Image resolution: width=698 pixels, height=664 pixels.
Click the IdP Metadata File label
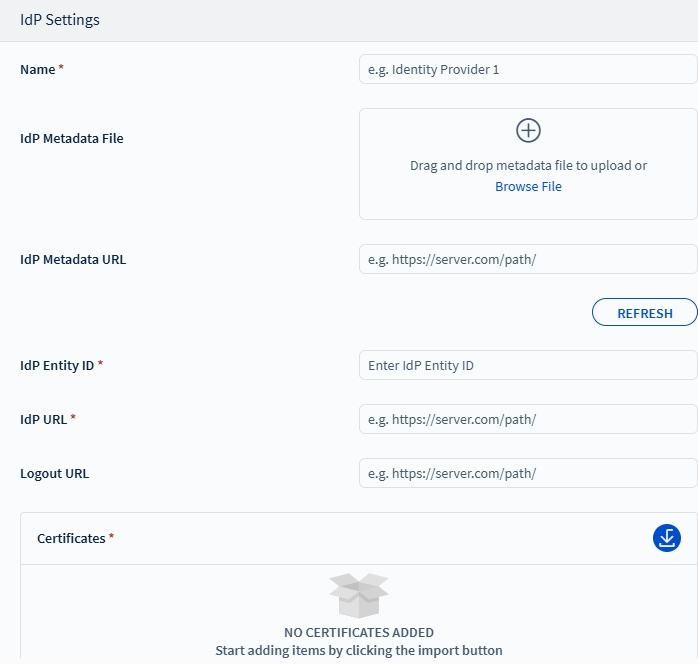point(72,139)
